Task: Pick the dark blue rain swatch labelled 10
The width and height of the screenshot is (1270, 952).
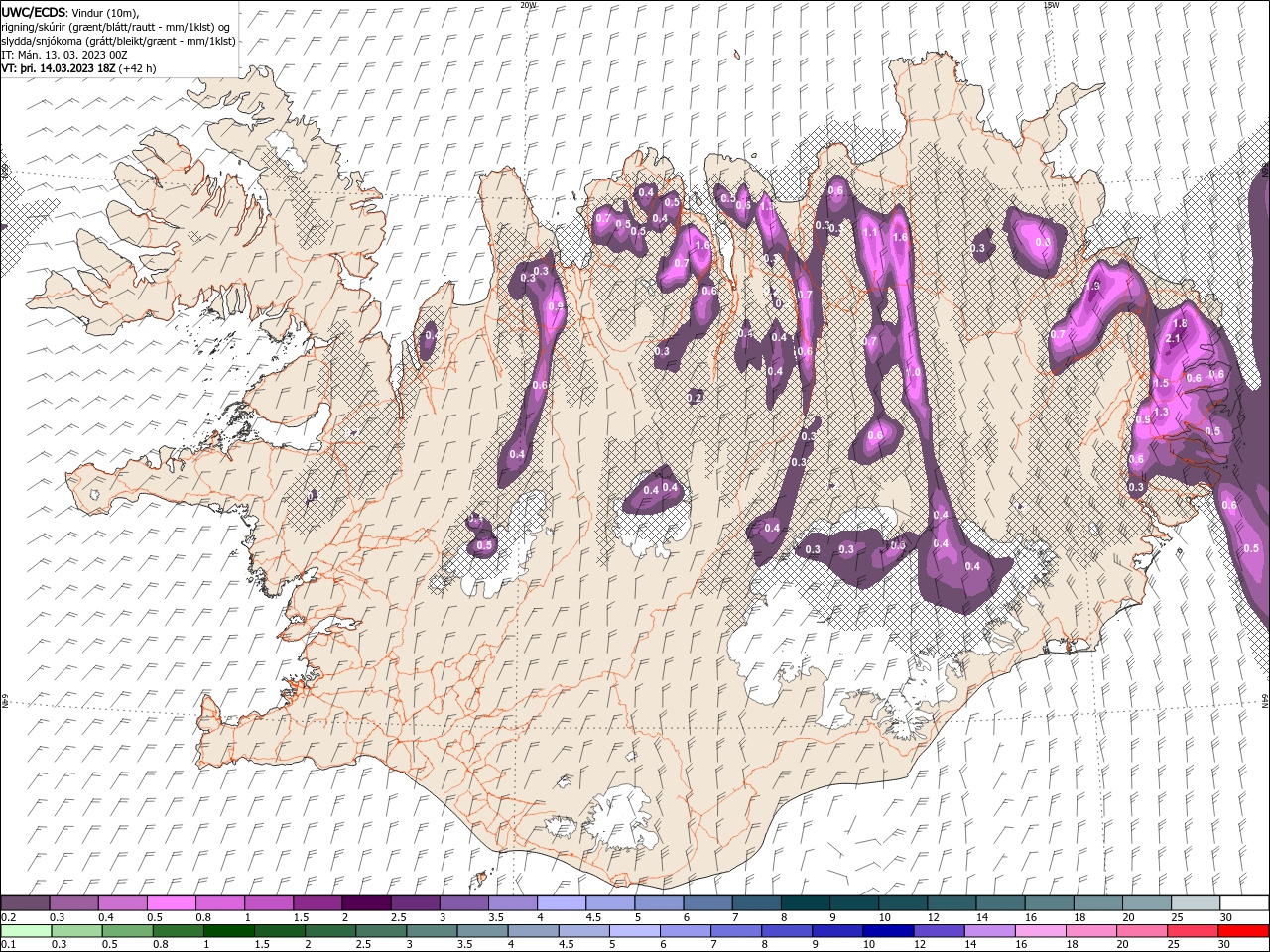Action: point(887,931)
